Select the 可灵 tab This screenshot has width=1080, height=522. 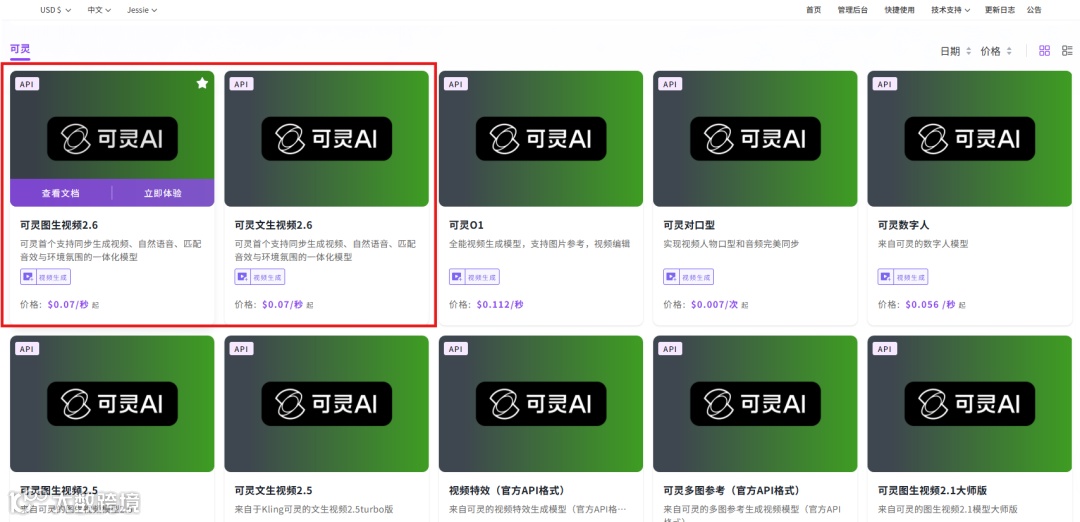20,49
